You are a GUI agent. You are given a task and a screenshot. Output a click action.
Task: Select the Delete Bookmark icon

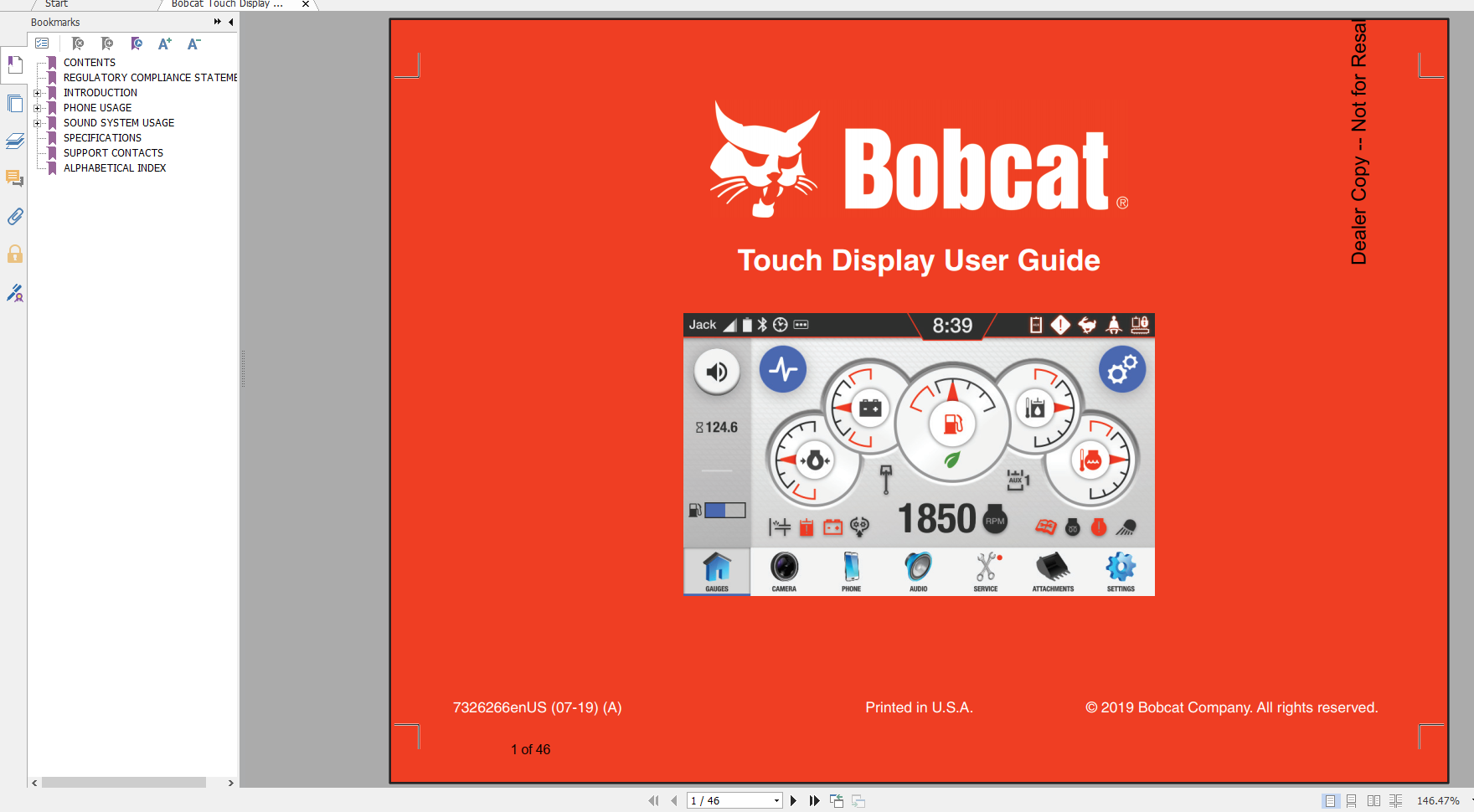tap(78, 44)
